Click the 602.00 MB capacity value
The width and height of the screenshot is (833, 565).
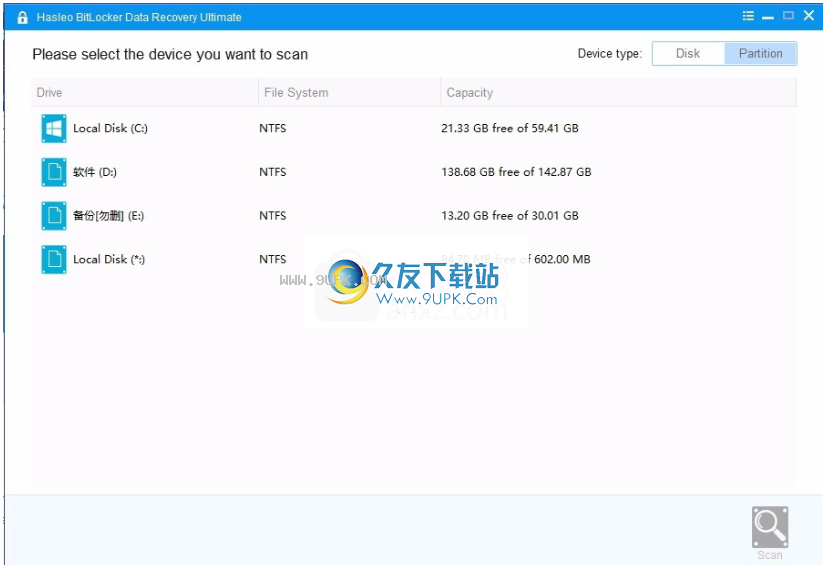coord(562,259)
